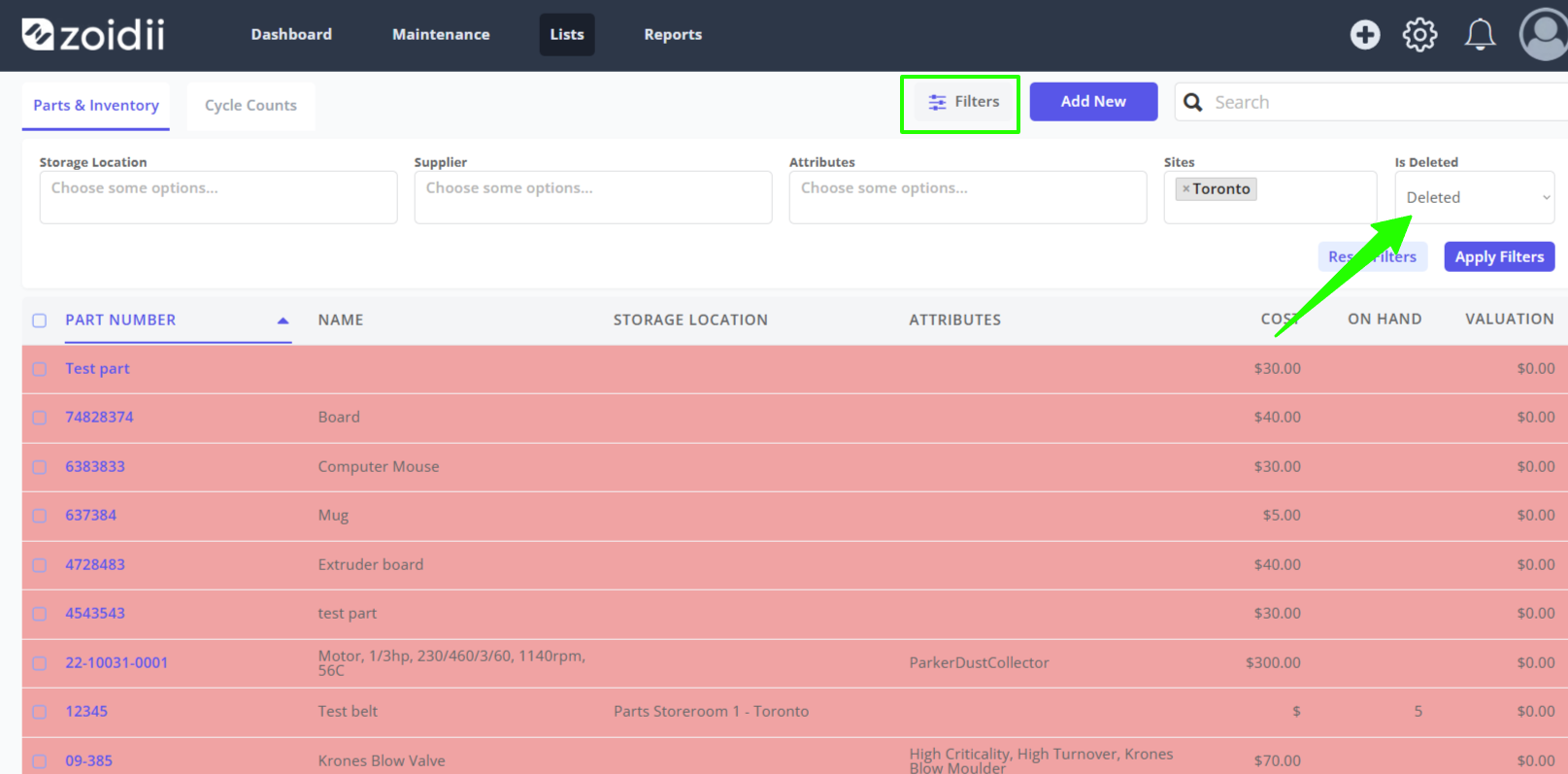
Task: Select the checkbox for part 6383833
Action: point(40,467)
